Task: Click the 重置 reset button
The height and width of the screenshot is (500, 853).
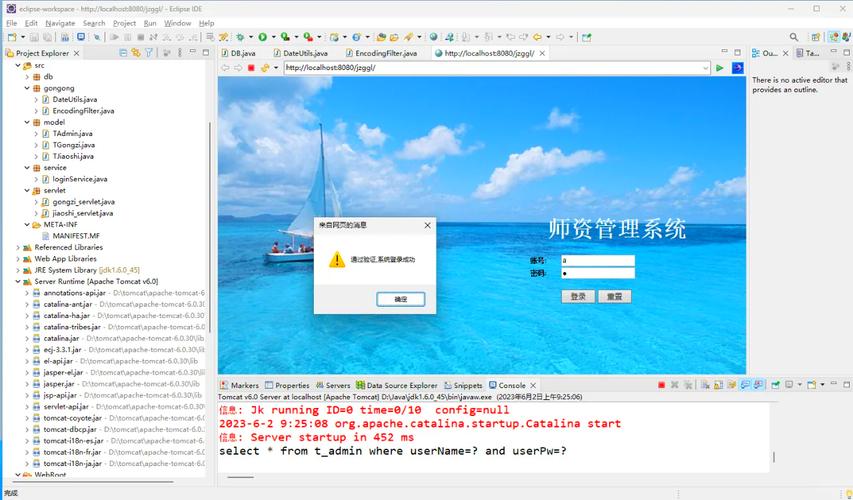Action: (x=615, y=297)
